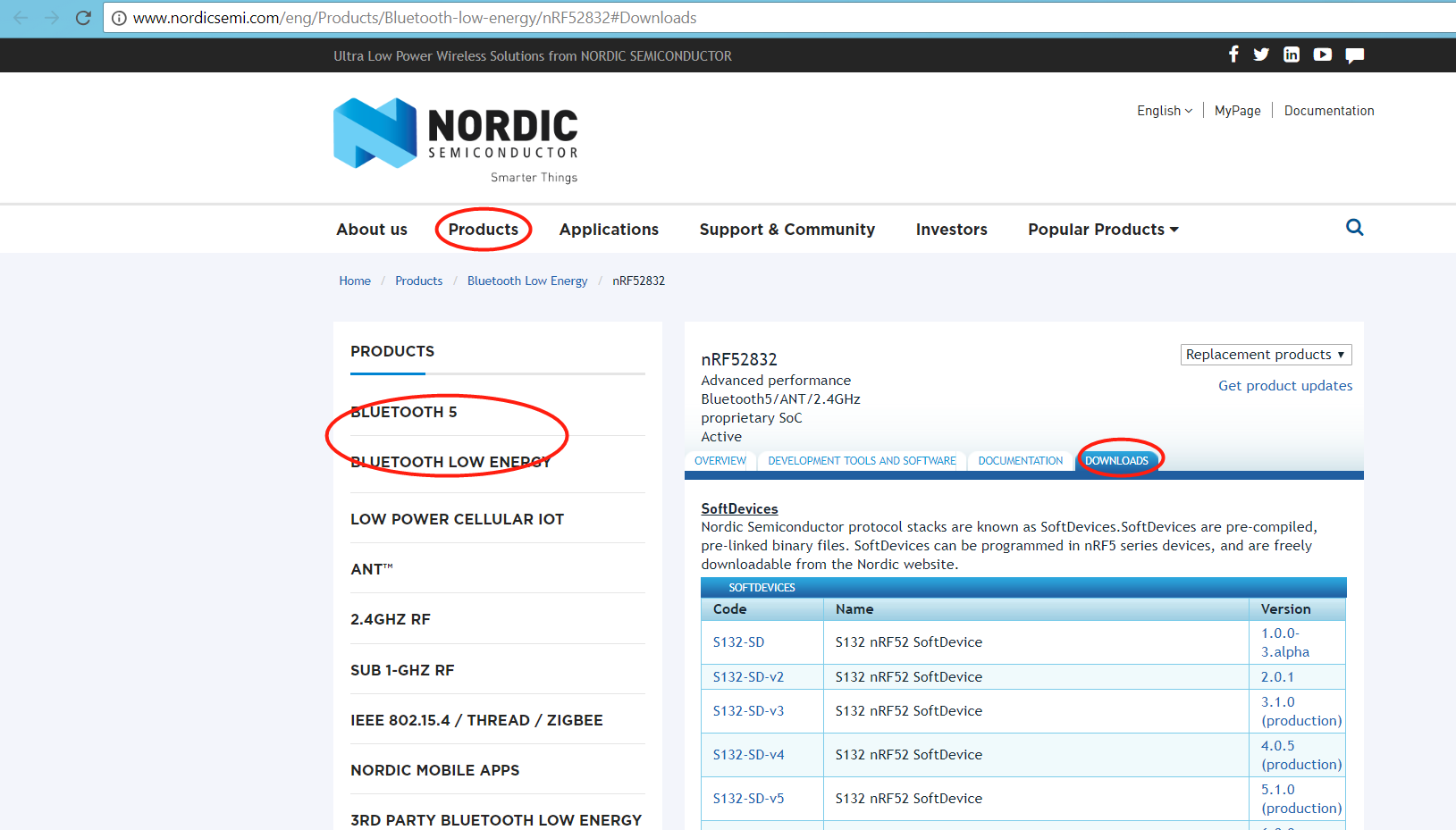
Task: Click version 3.1.0 (production) link
Action: point(1301,711)
